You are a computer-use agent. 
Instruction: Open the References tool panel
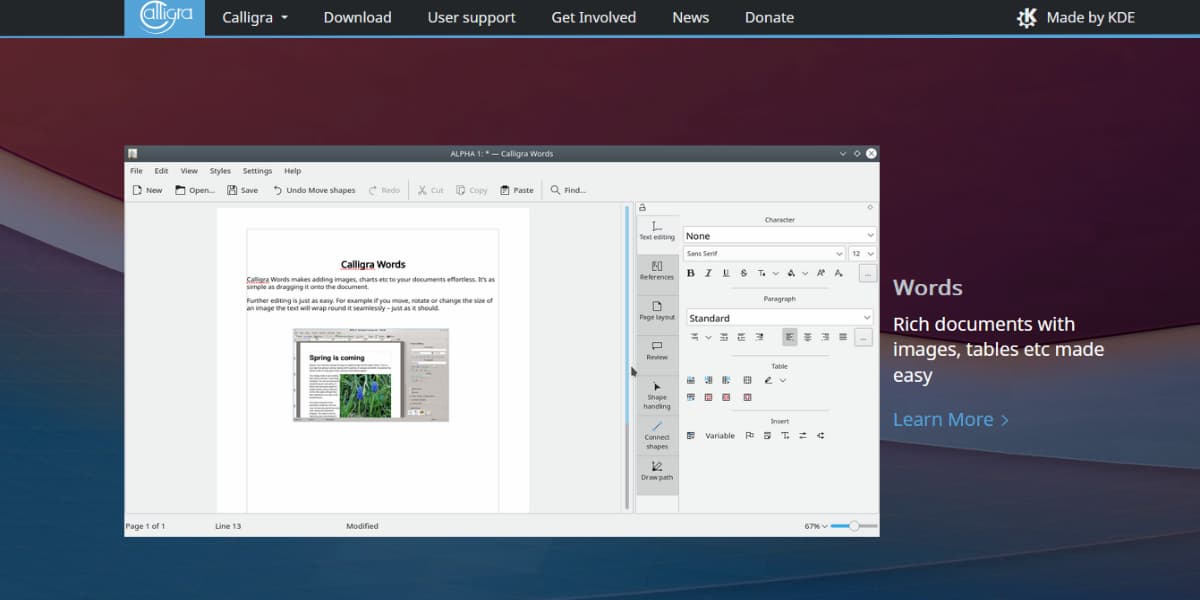(657, 271)
